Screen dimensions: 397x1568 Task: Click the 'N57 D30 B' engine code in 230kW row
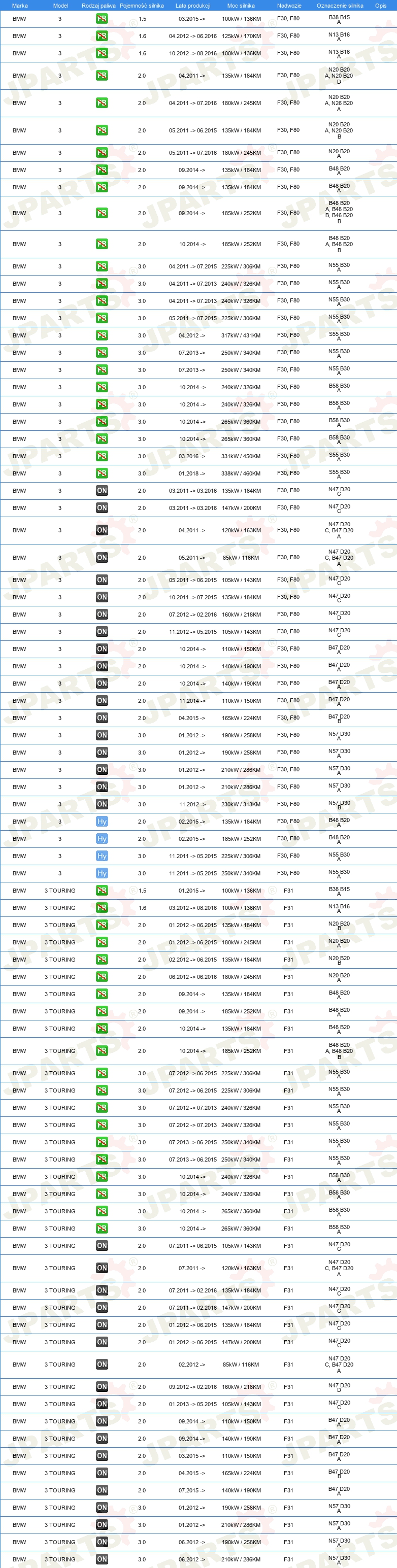click(339, 805)
